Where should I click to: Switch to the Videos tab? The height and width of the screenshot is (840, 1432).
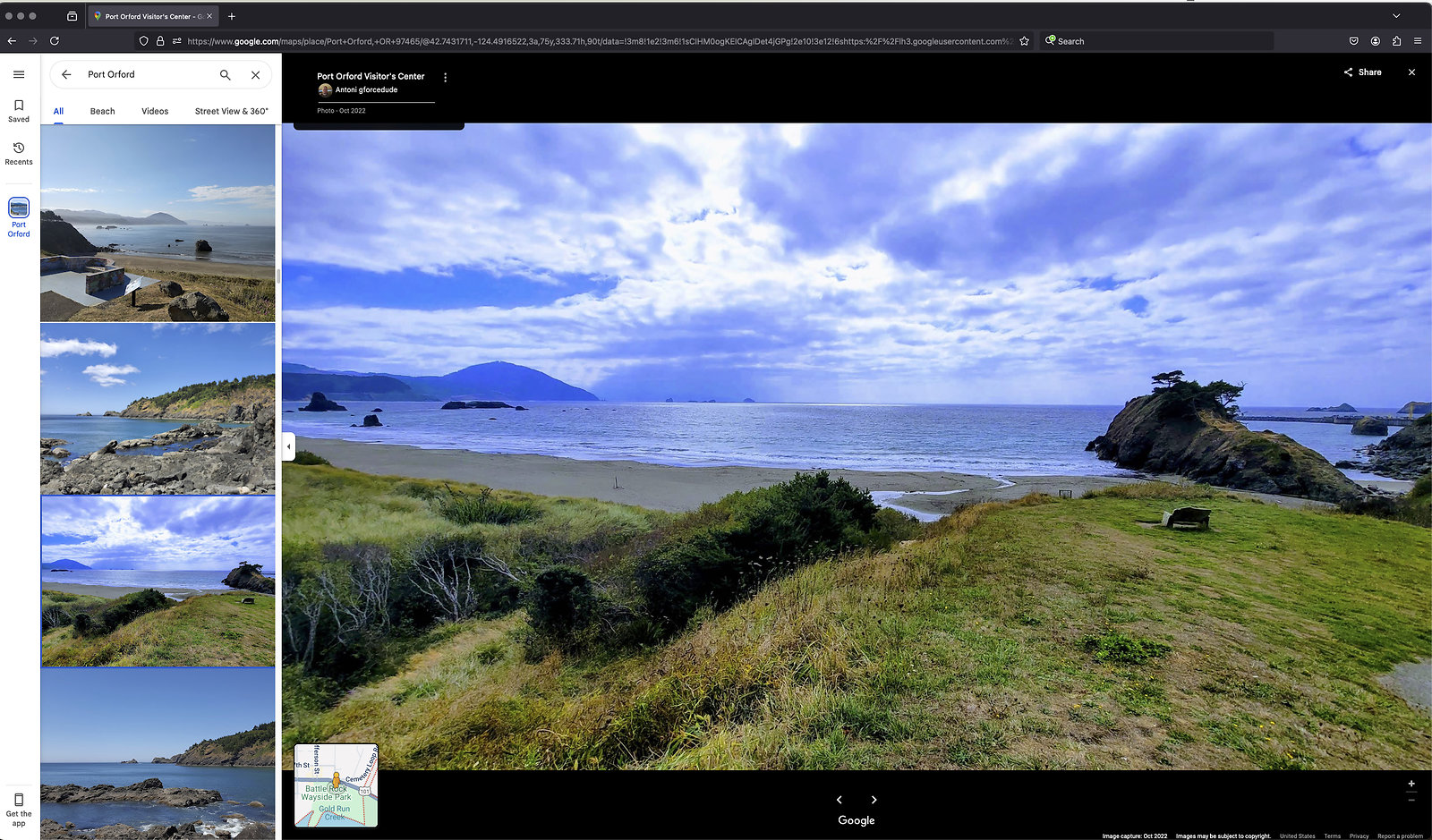155,112
